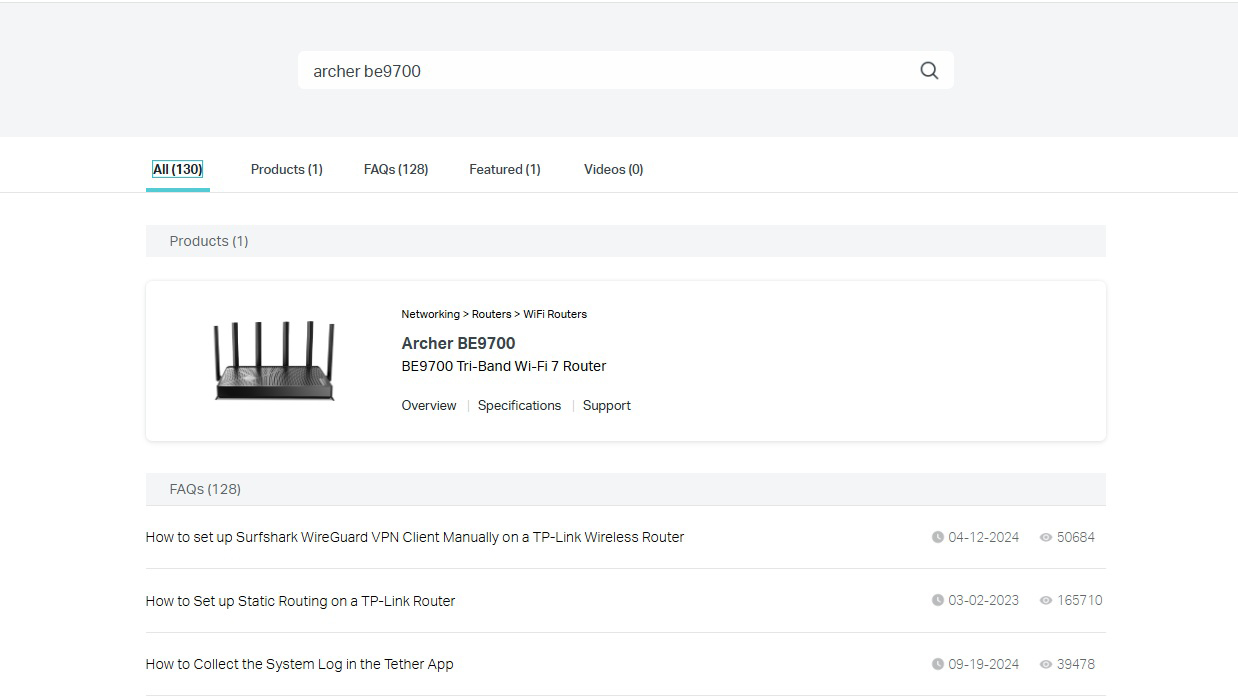This screenshot has height=696, width=1238.
Task: Open the Surfshark WireGuard VPN Client FAQ
Action: click(x=414, y=537)
